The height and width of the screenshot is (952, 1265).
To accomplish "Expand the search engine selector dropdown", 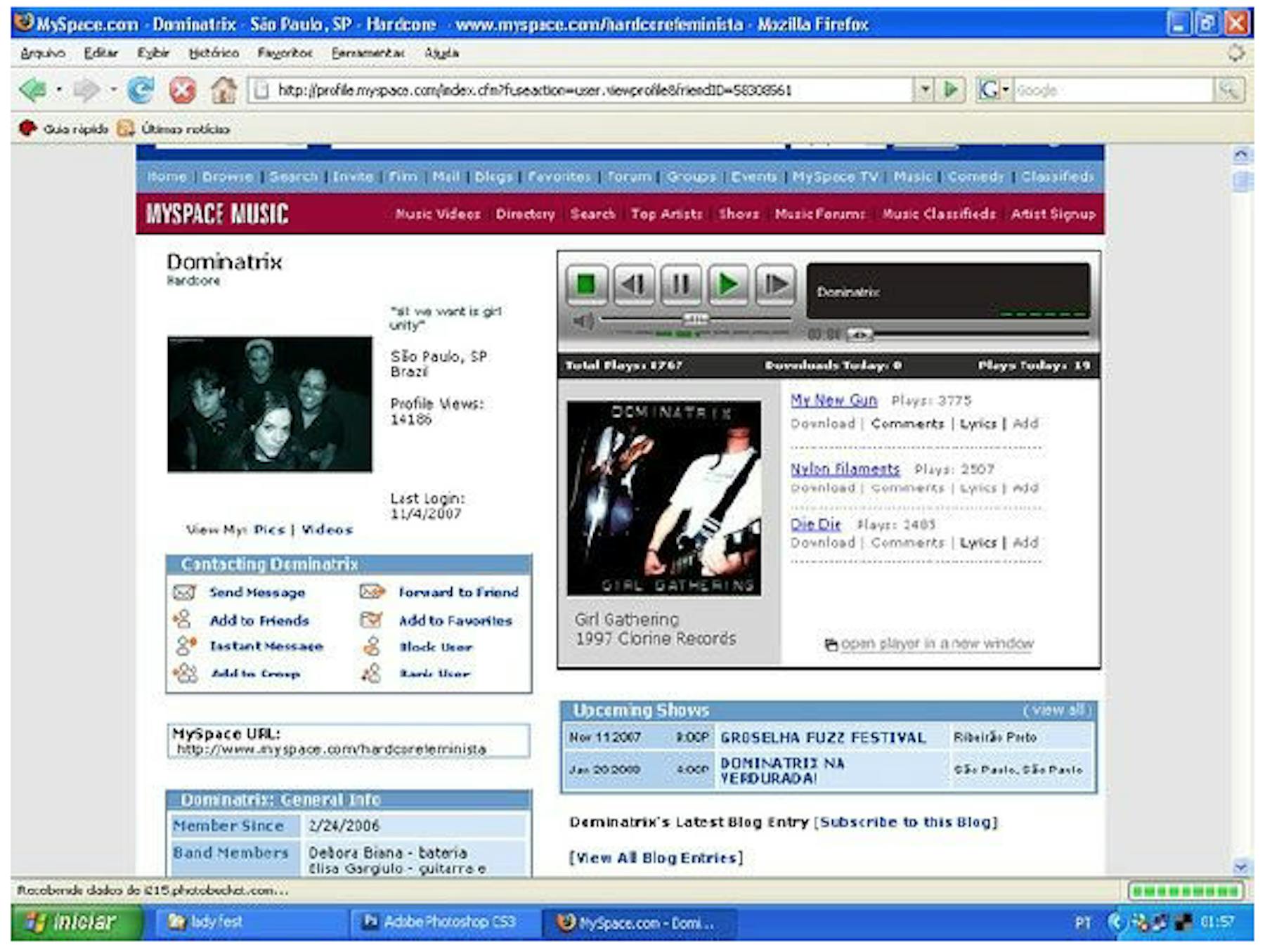I will pyautogui.click(x=1006, y=90).
